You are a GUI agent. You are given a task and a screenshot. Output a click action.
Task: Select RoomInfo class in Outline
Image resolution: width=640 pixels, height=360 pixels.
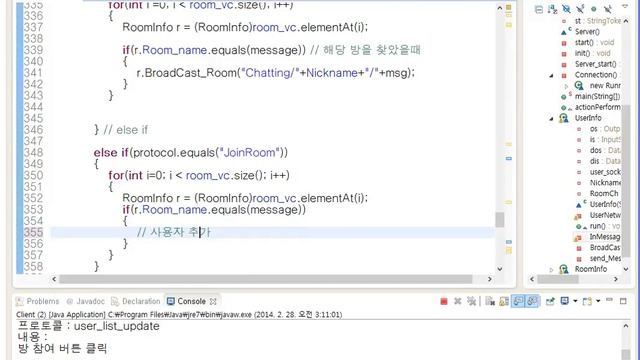click(x=591, y=269)
